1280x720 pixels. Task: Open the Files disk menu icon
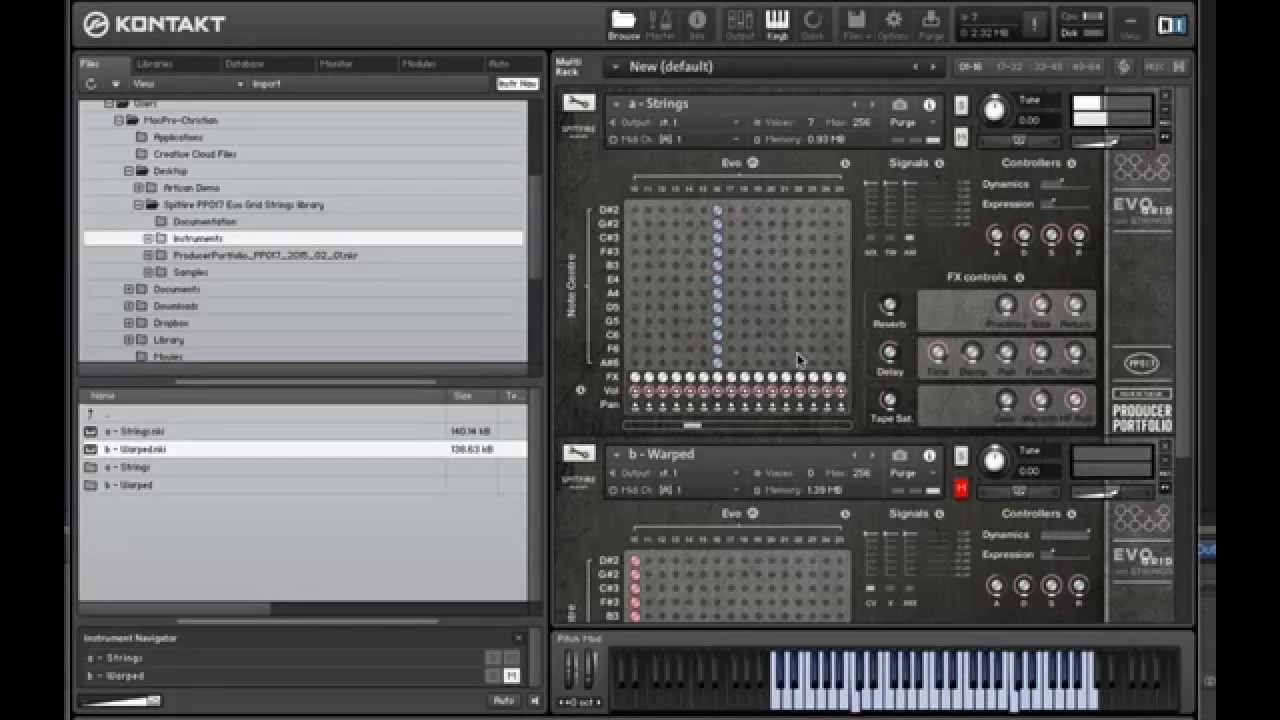(856, 24)
